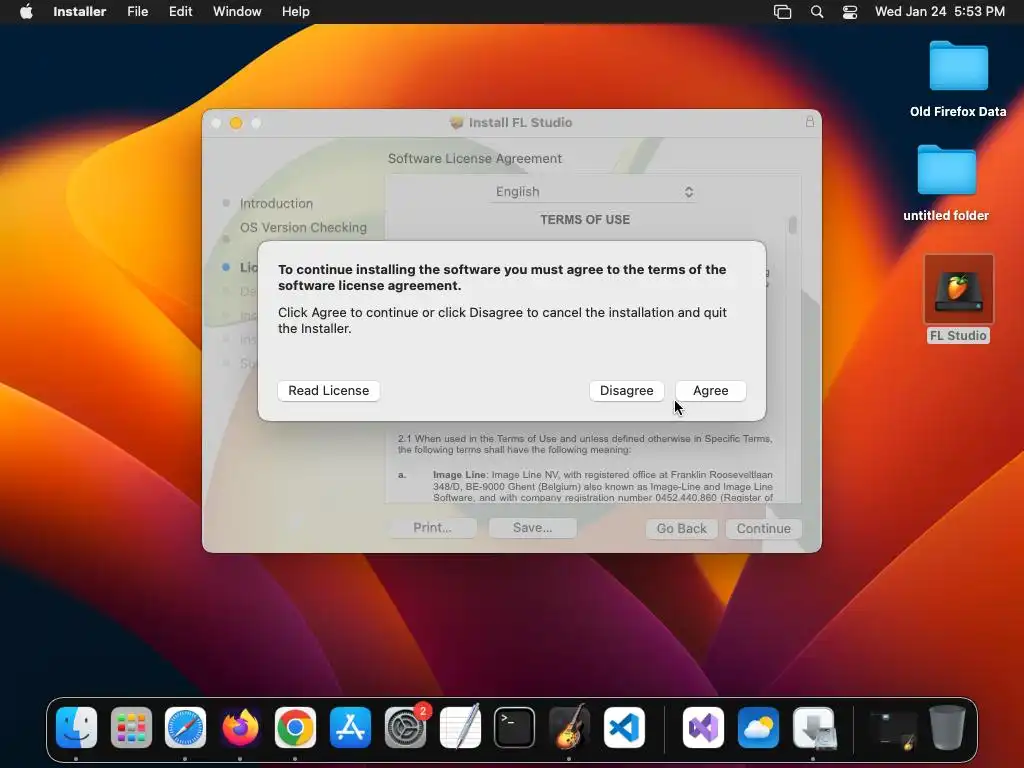The width and height of the screenshot is (1024, 768).
Task: Open Read License in the dialog
Action: point(328,391)
